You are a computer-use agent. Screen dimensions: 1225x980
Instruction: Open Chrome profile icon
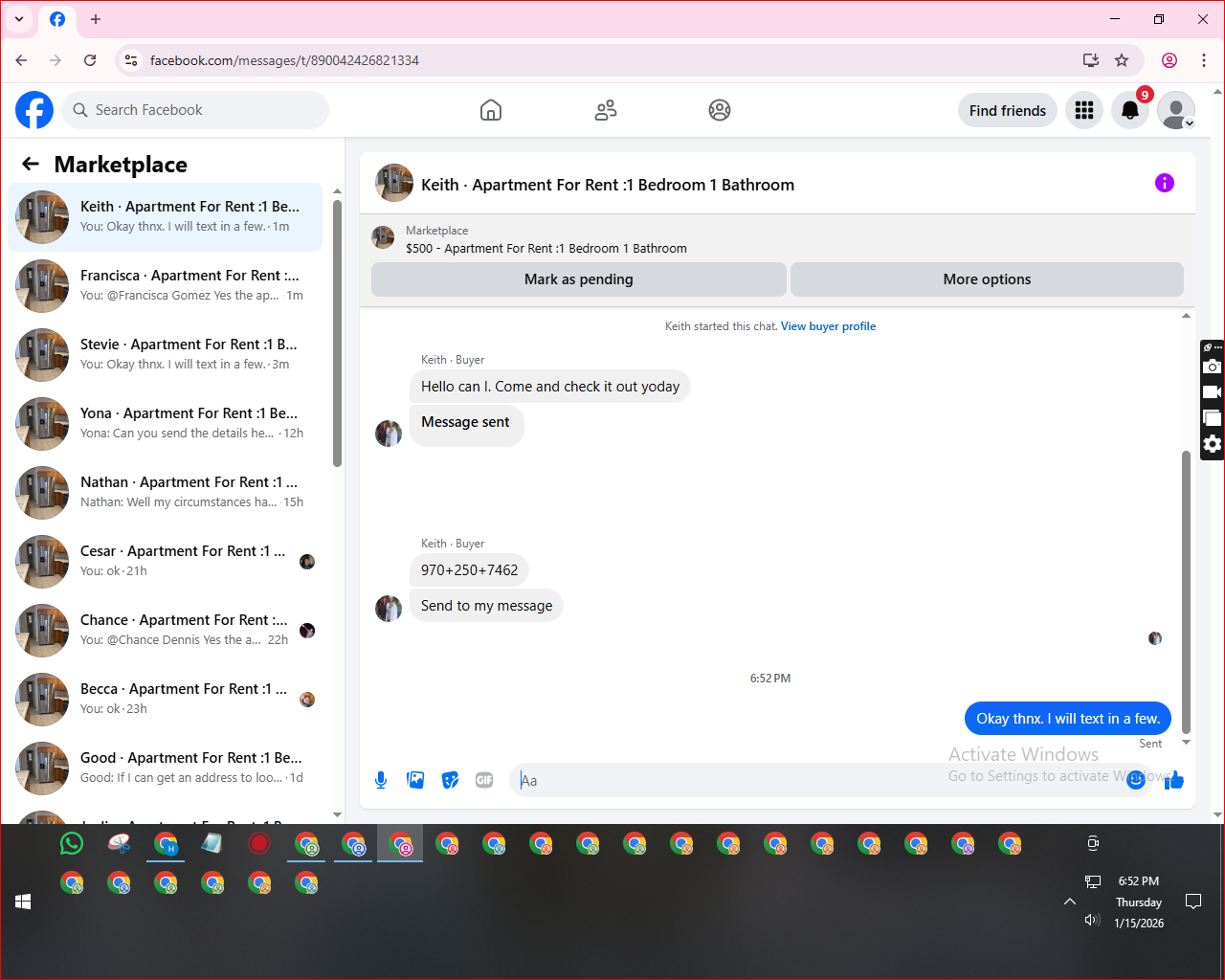[x=1169, y=60]
